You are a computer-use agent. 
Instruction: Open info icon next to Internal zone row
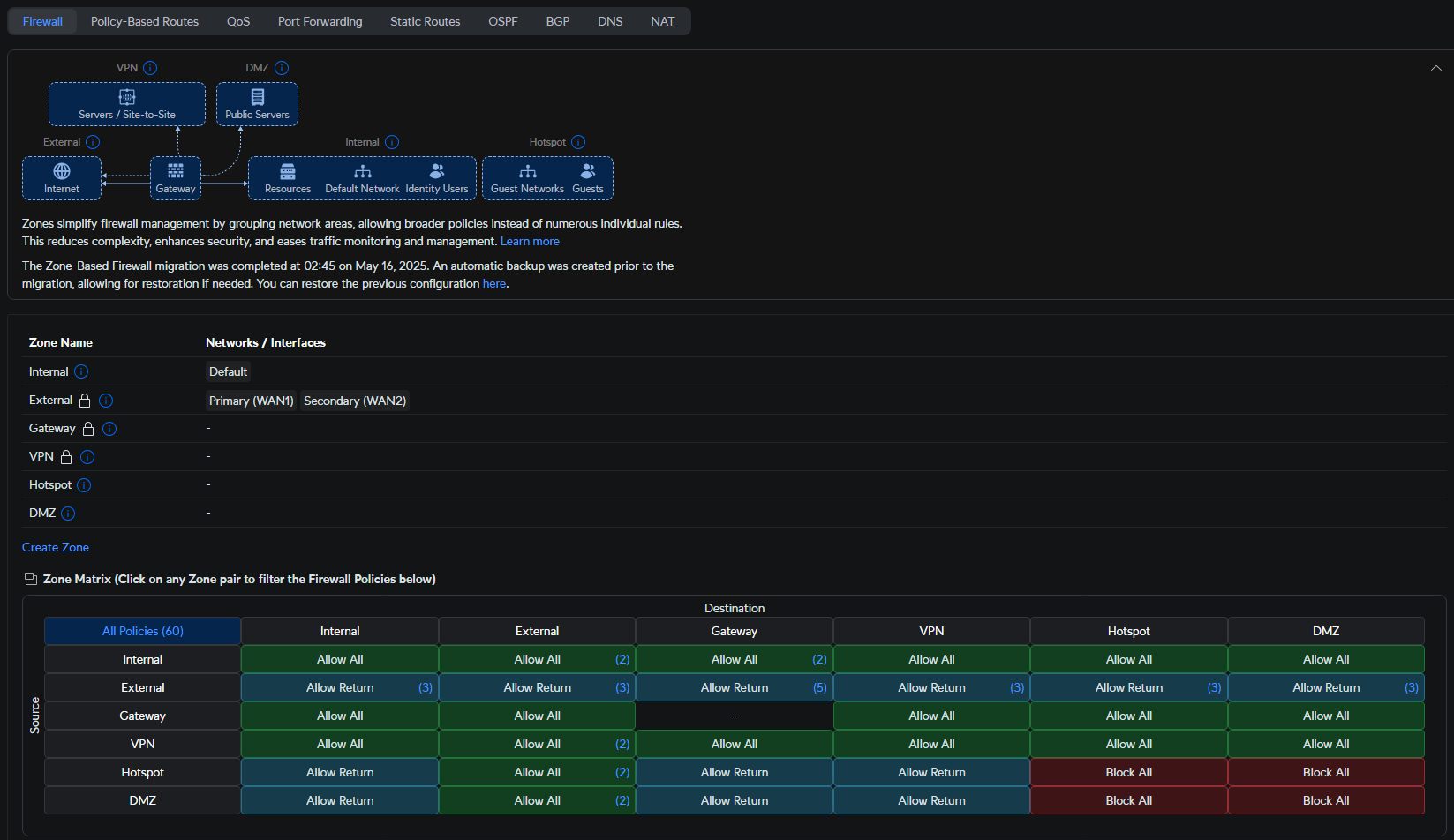(x=81, y=372)
